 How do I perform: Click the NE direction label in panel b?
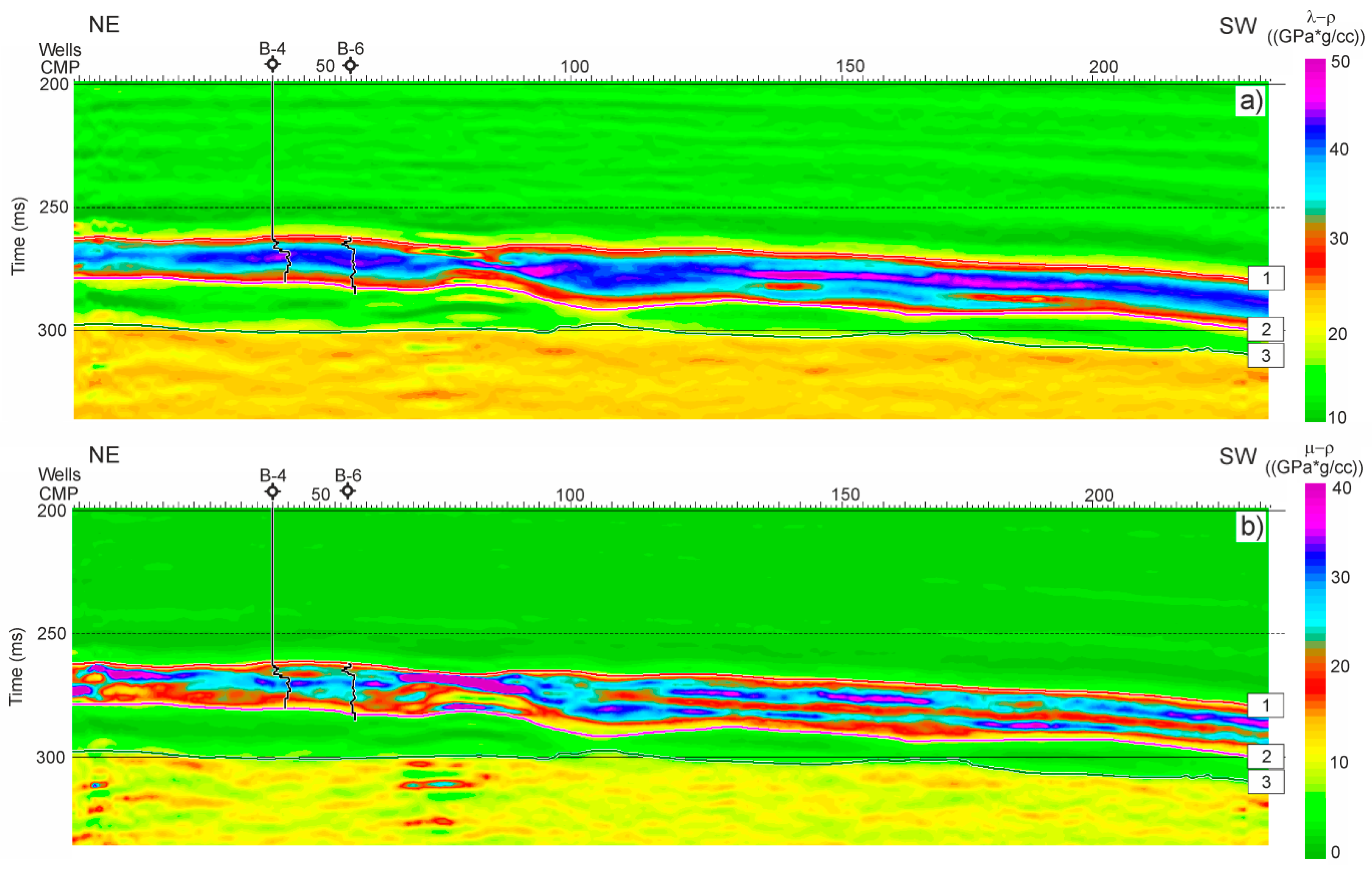click(104, 456)
